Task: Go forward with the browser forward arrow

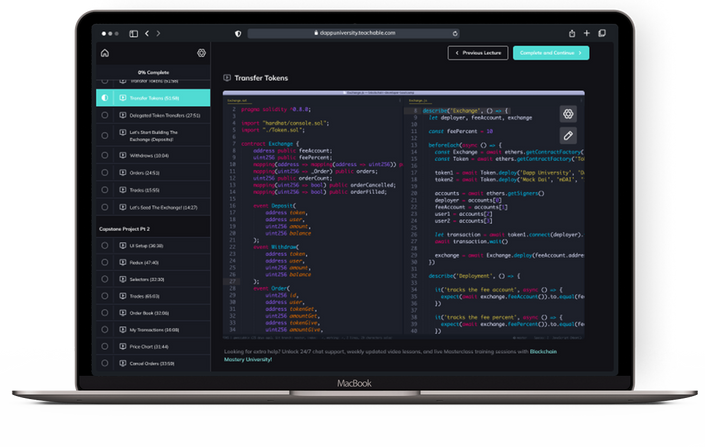Action: 158,33
